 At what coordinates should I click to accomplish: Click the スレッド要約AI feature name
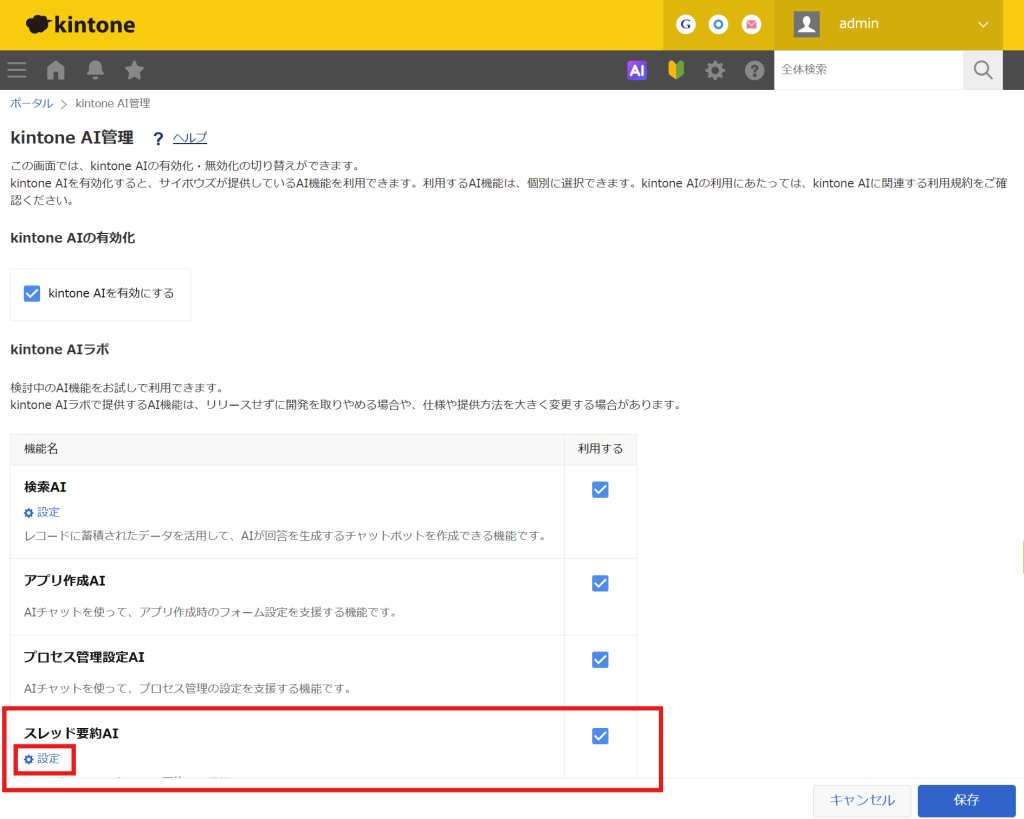click(71, 733)
